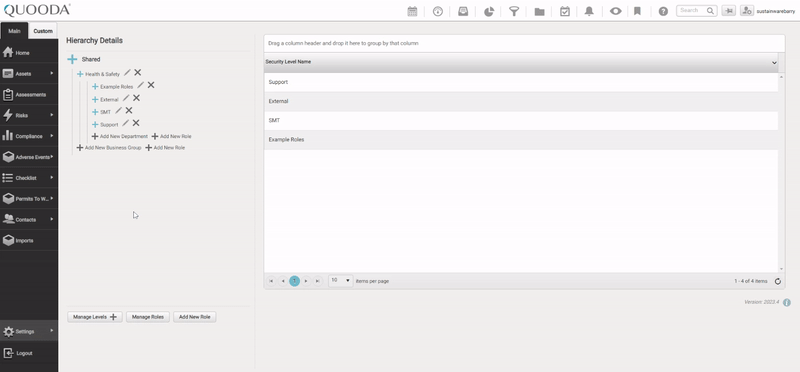Open the inbox tray icon
The width and height of the screenshot is (800, 372).
[x=463, y=11]
